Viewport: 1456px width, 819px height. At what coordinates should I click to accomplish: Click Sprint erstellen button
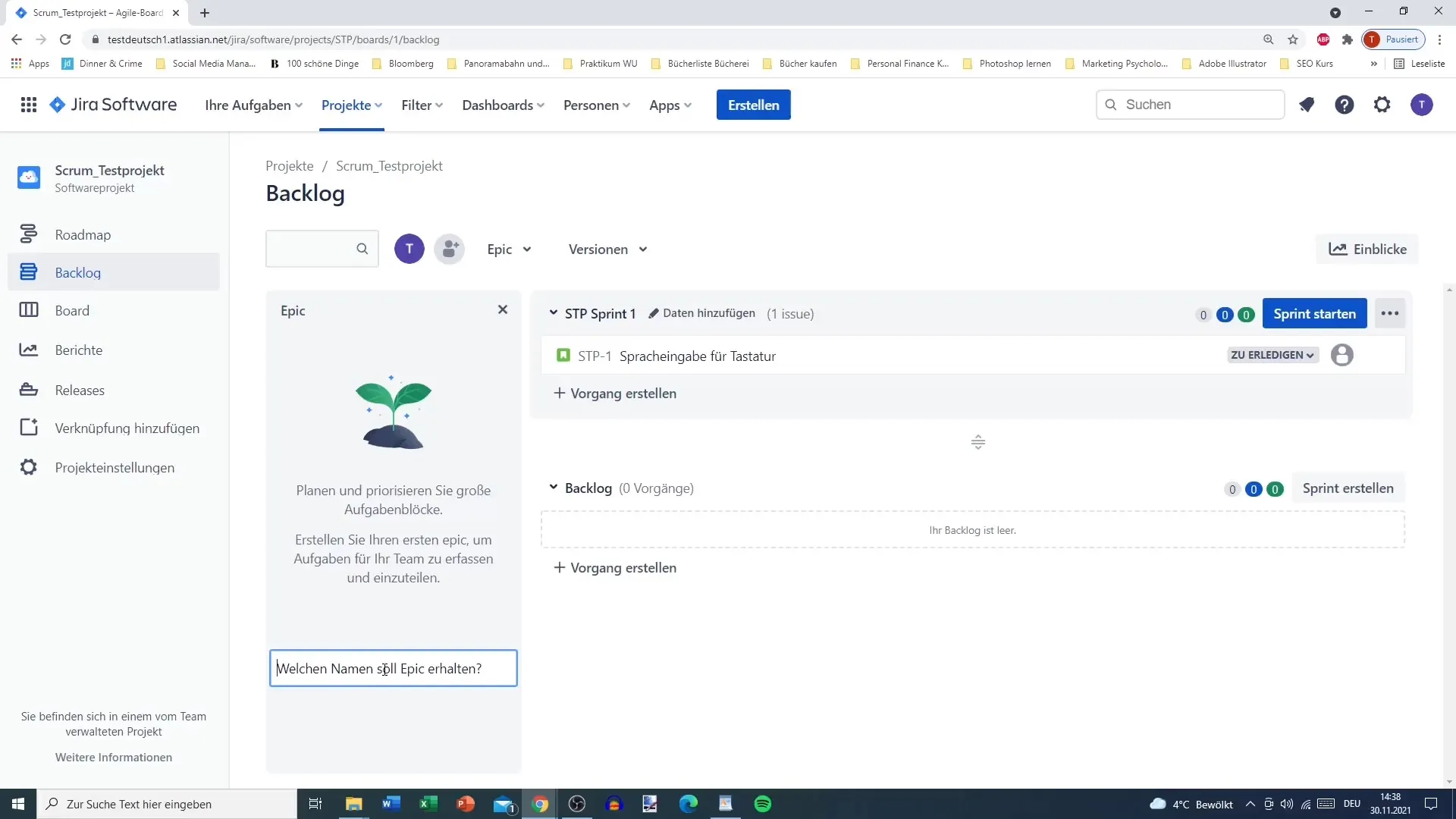tap(1348, 488)
